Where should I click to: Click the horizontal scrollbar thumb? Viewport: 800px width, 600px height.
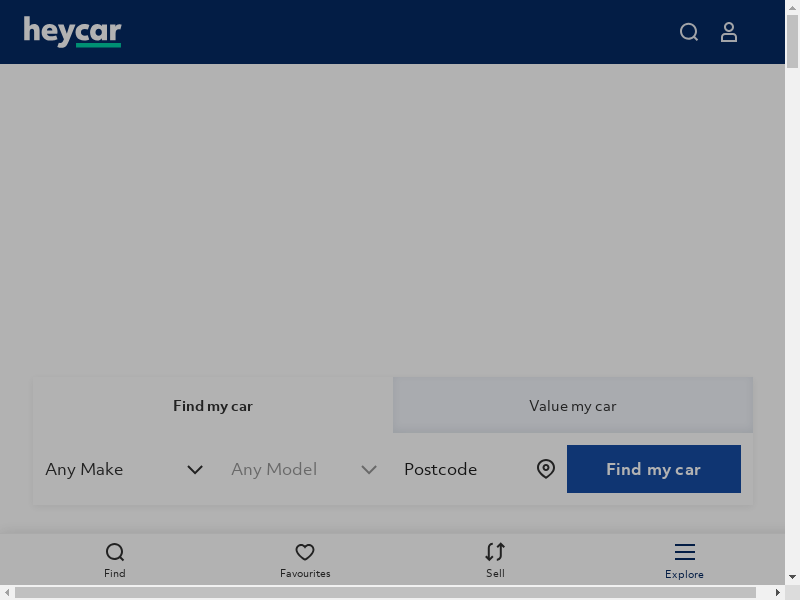(x=385, y=593)
